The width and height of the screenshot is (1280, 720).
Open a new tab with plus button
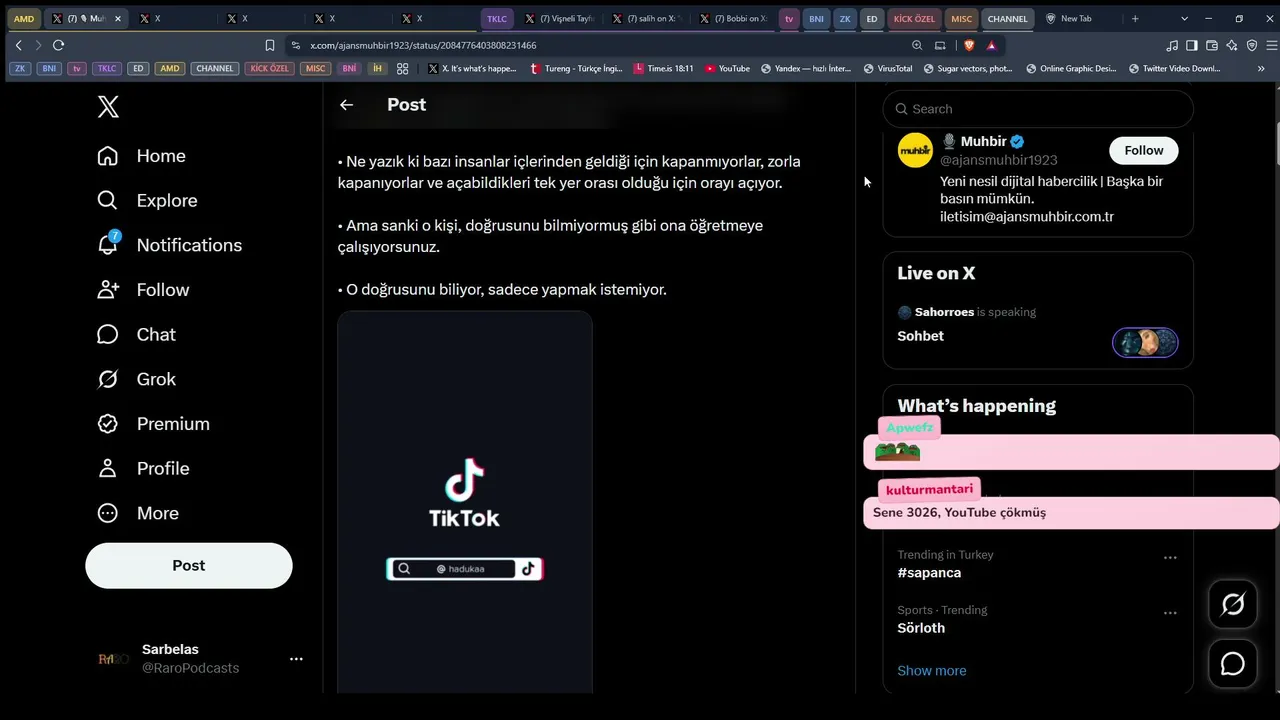pos(1135,18)
